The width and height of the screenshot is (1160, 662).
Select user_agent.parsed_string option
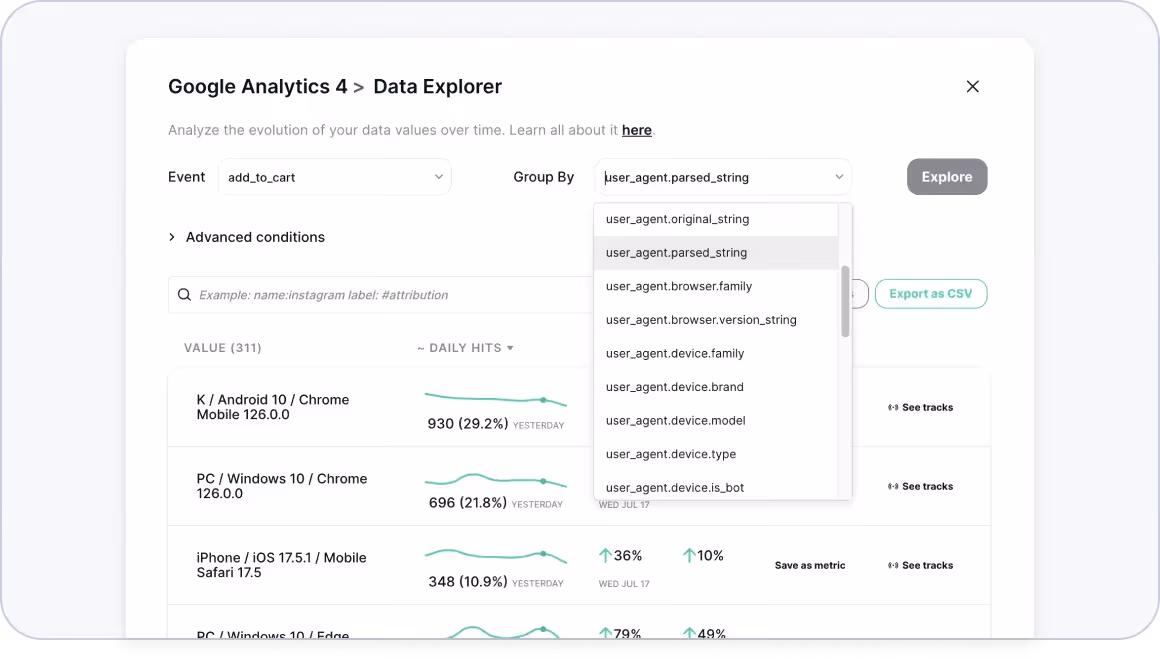[716, 253]
